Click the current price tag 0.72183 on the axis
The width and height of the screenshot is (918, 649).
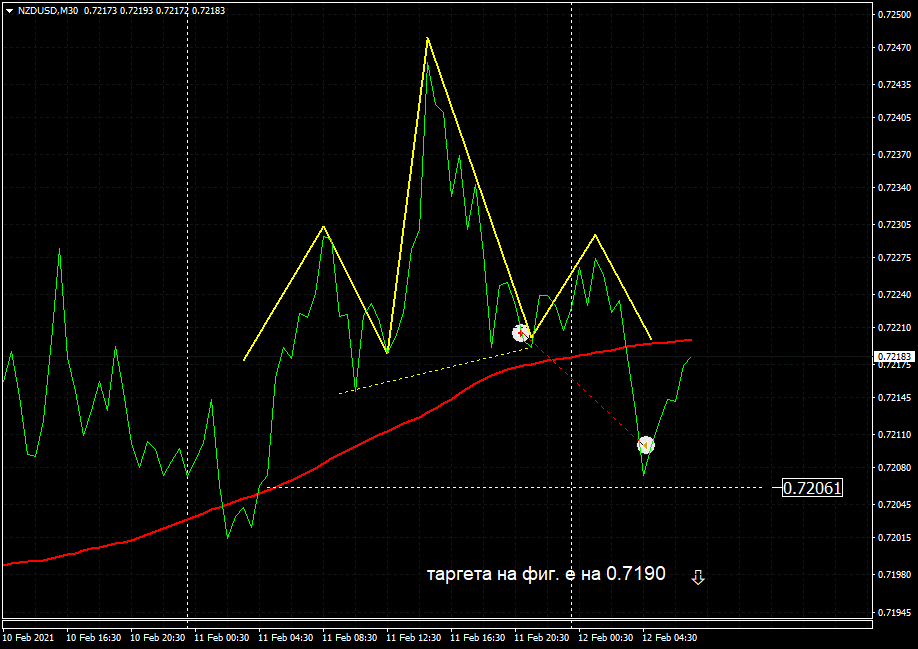(895, 356)
